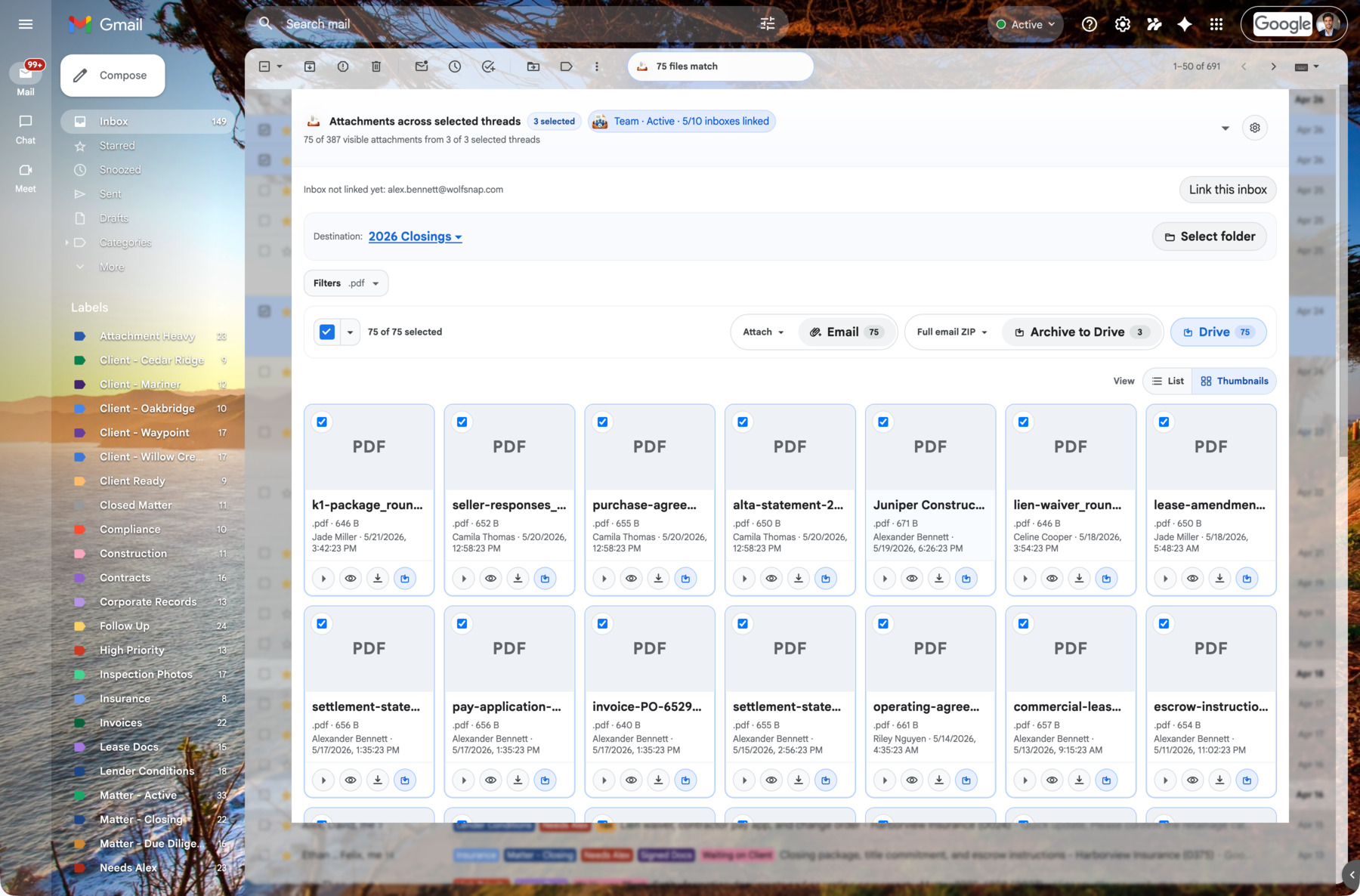Show search options slider icon

767,24
